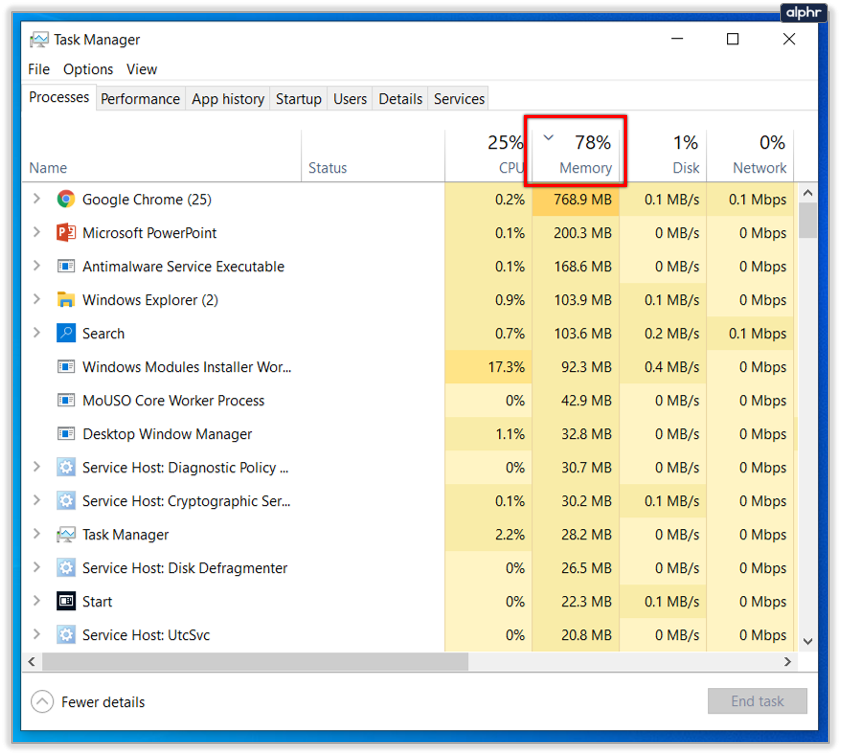Click the Disk Defragmenter service gear icon
This screenshot has width=841, height=755.
pyautogui.click(x=65, y=568)
